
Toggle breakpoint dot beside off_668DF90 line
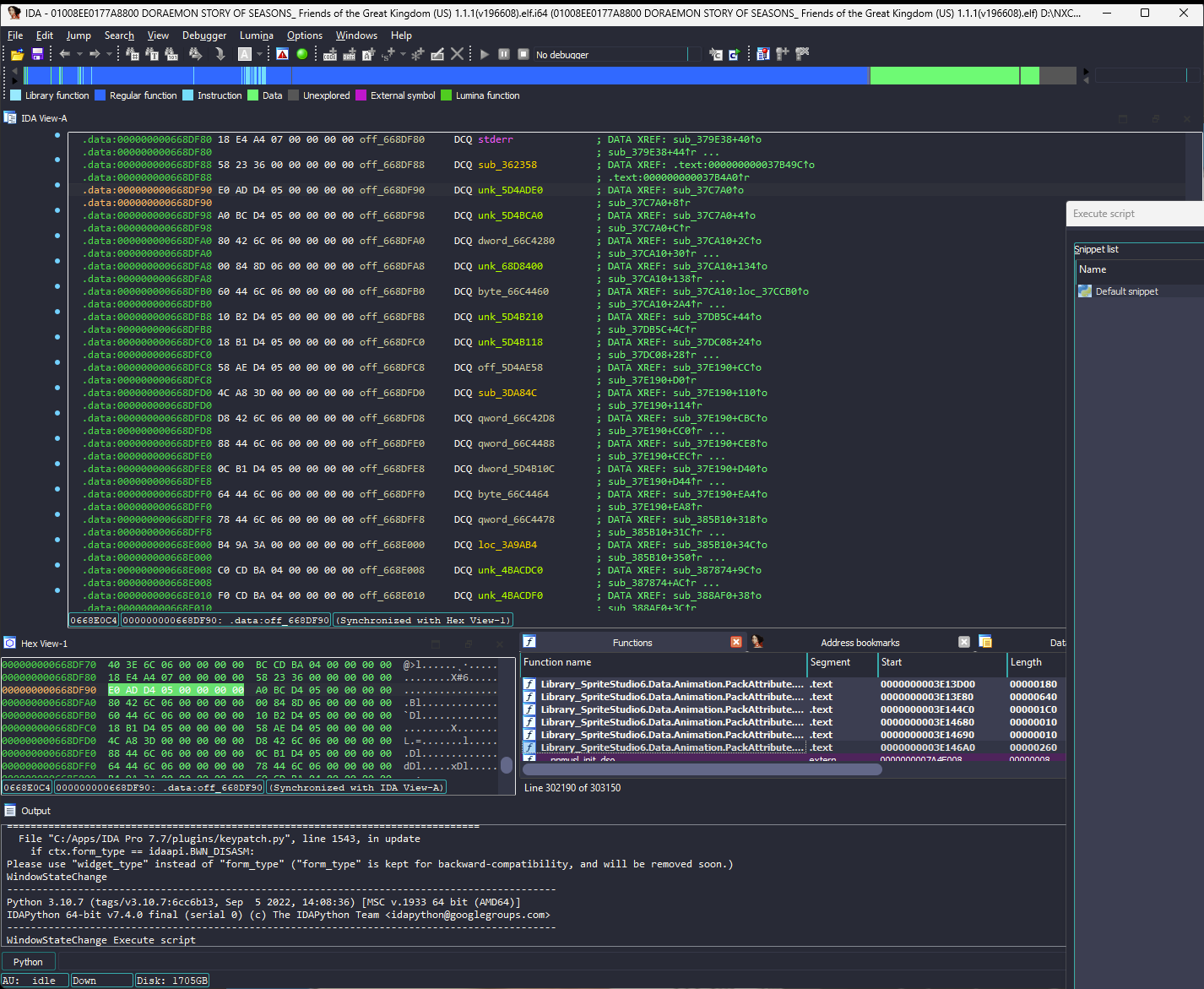57,185
